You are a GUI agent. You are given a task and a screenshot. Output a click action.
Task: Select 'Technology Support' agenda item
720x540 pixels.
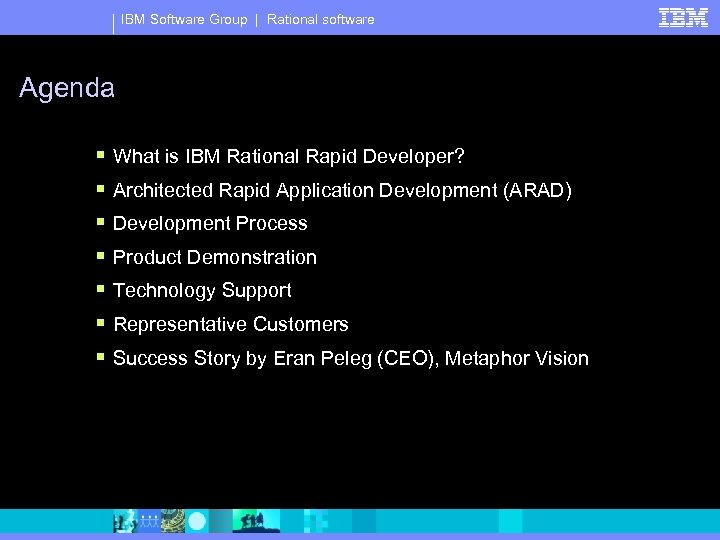click(202, 291)
